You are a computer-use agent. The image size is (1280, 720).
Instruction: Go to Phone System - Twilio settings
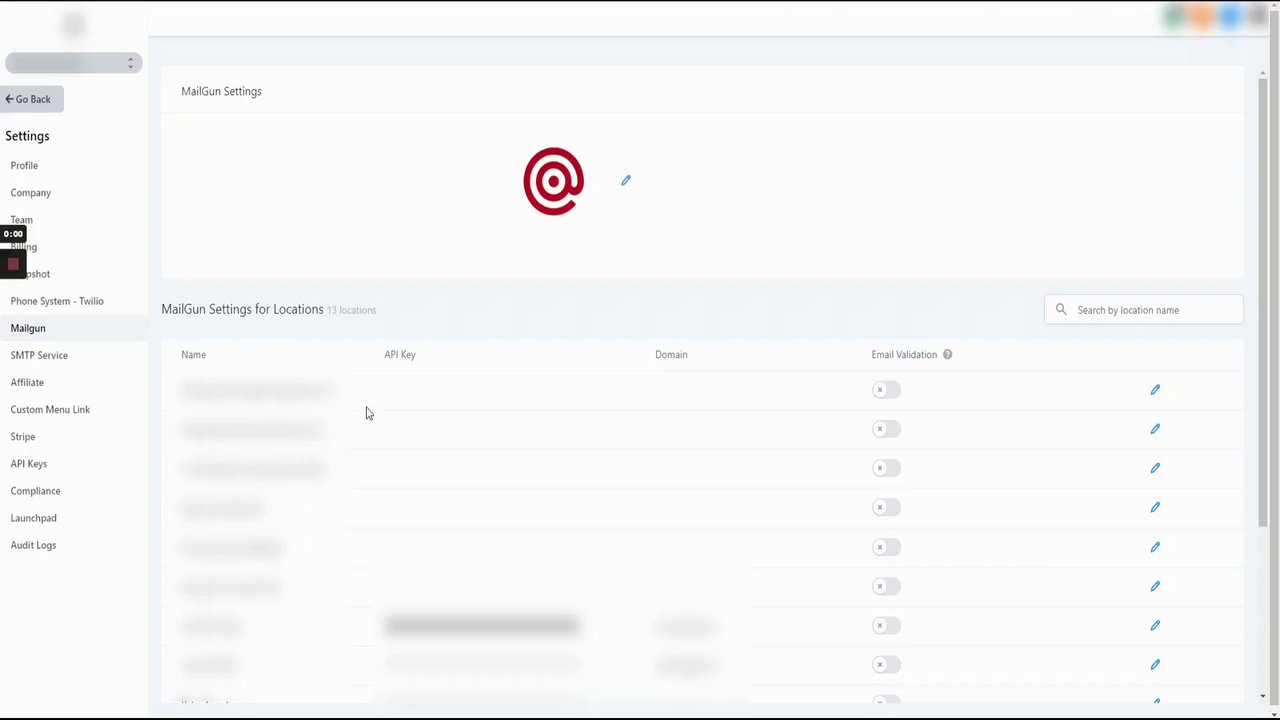(x=57, y=301)
